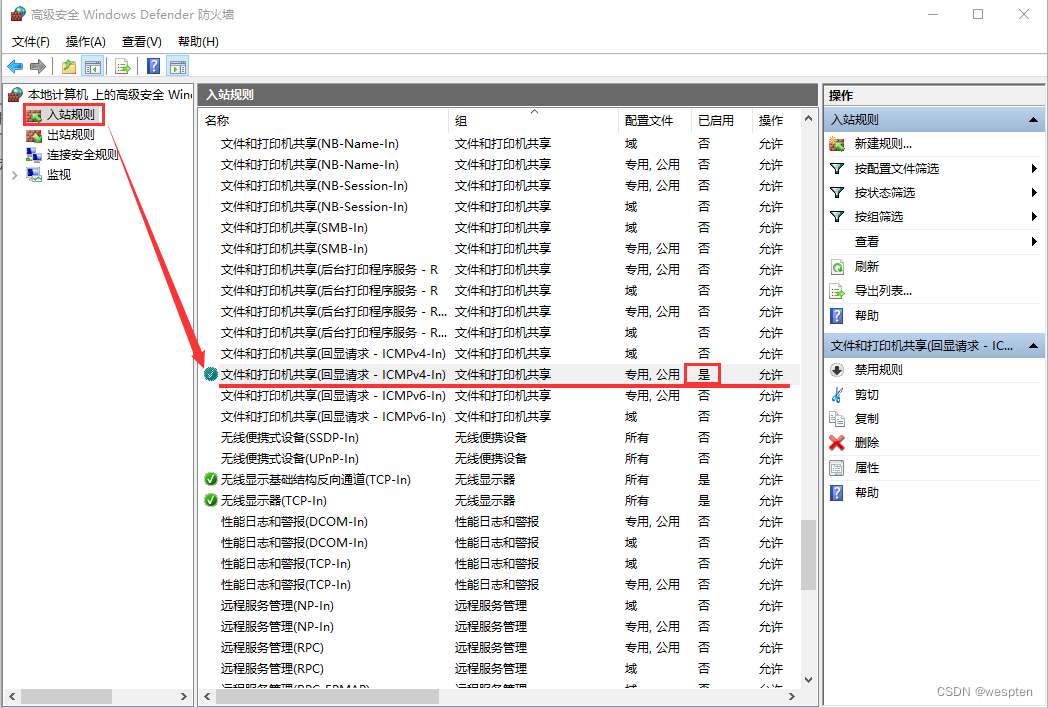Click 刷新 to refresh the rule list
The height and width of the screenshot is (708, 1048).
click(x=866, y=267)
